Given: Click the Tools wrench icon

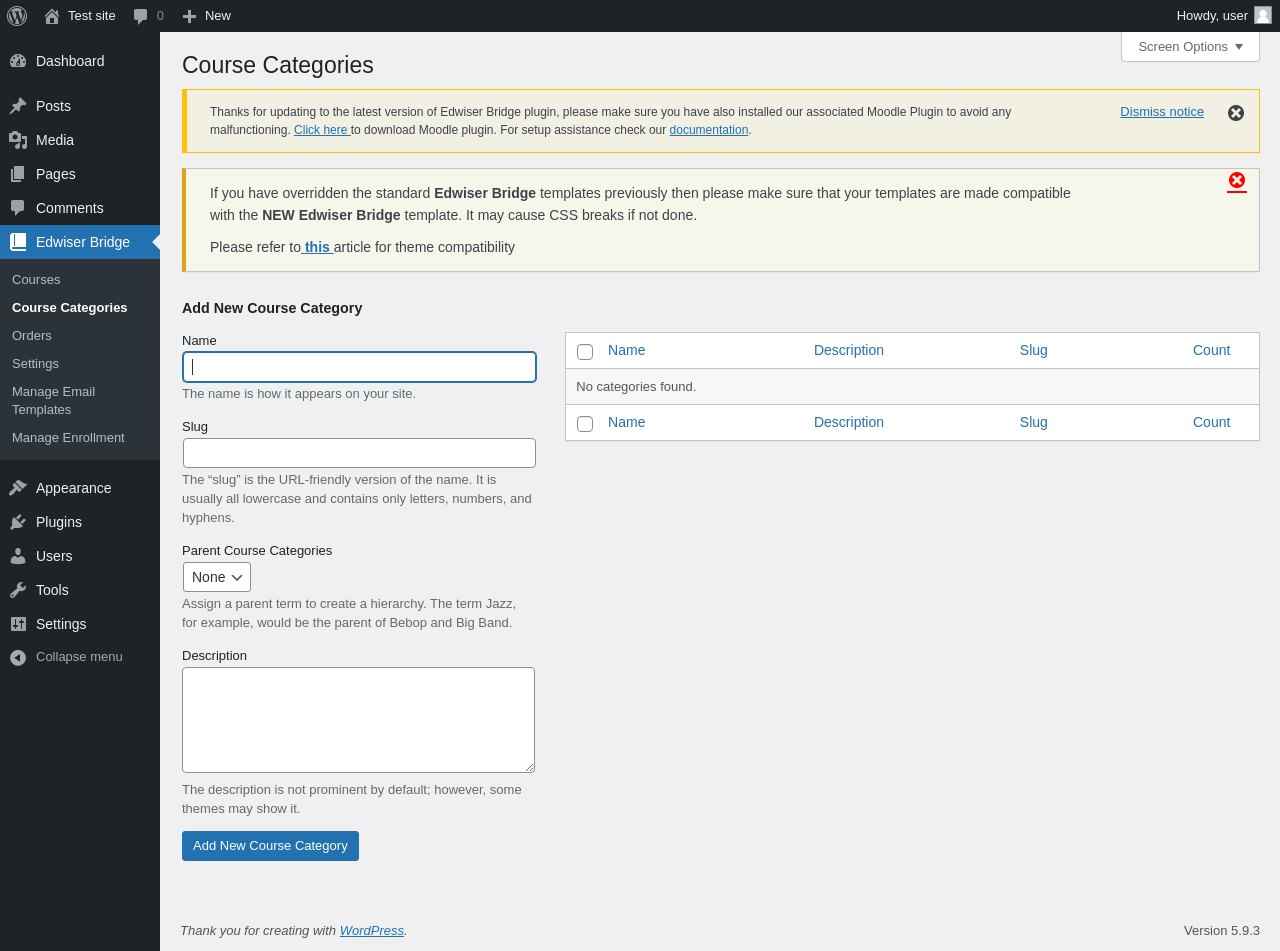Looking at the screenshot, I should point(18,590).
